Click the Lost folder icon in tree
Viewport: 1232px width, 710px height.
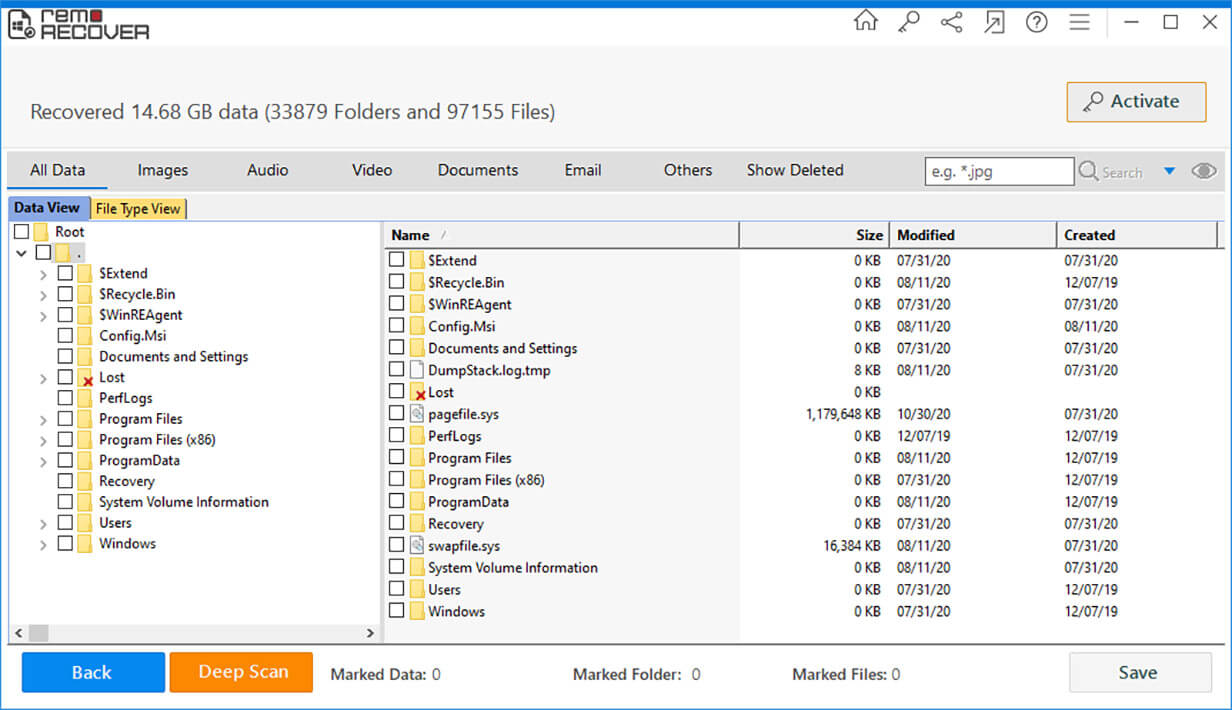(85, 377)
